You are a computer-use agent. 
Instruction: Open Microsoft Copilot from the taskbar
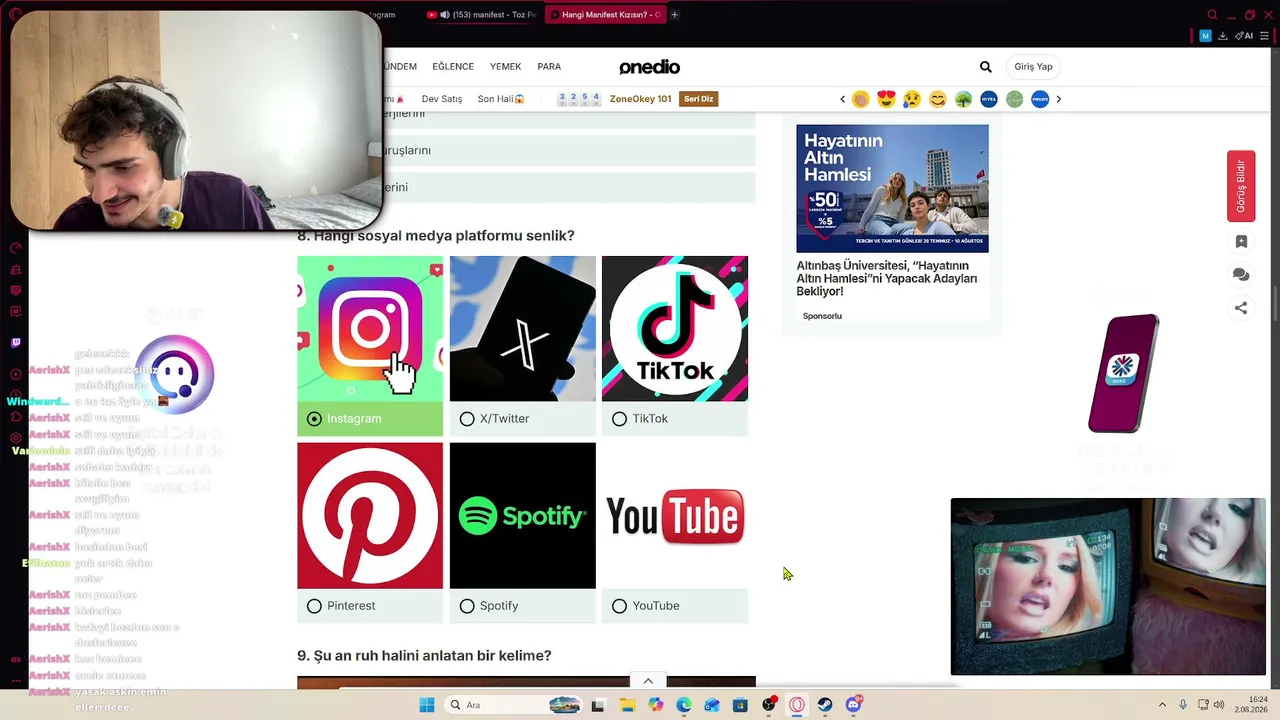coord(655,705)
